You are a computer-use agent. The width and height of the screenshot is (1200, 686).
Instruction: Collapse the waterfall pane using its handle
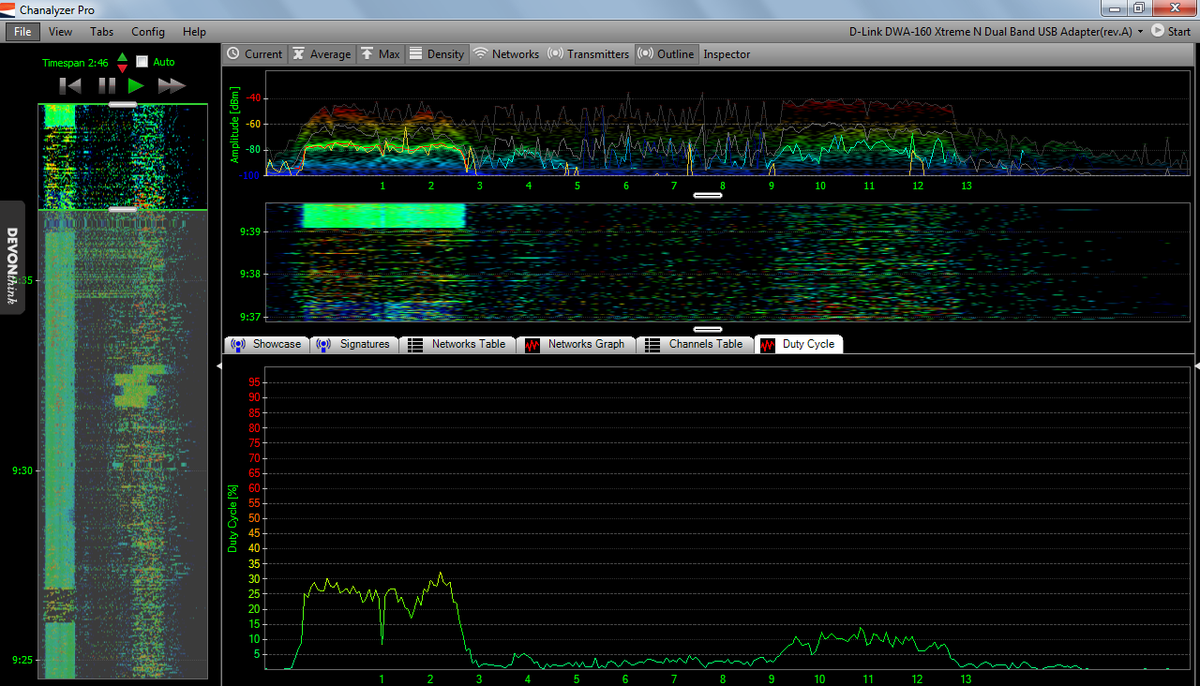(x=707, y=328)
